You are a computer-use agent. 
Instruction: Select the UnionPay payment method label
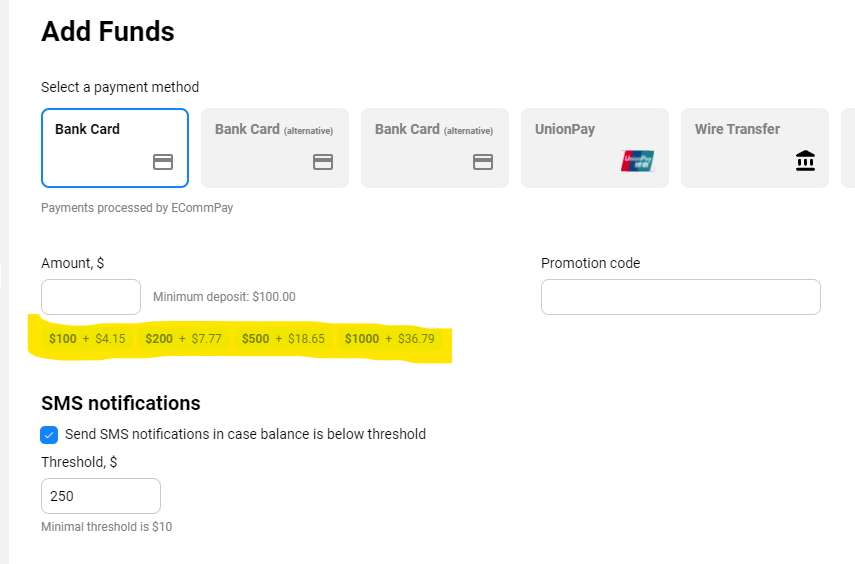point(565,129)
